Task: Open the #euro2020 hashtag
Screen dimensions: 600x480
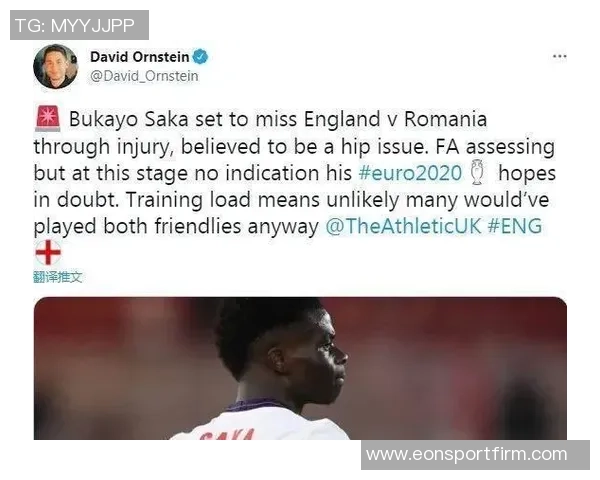Action: click(410, 173)
